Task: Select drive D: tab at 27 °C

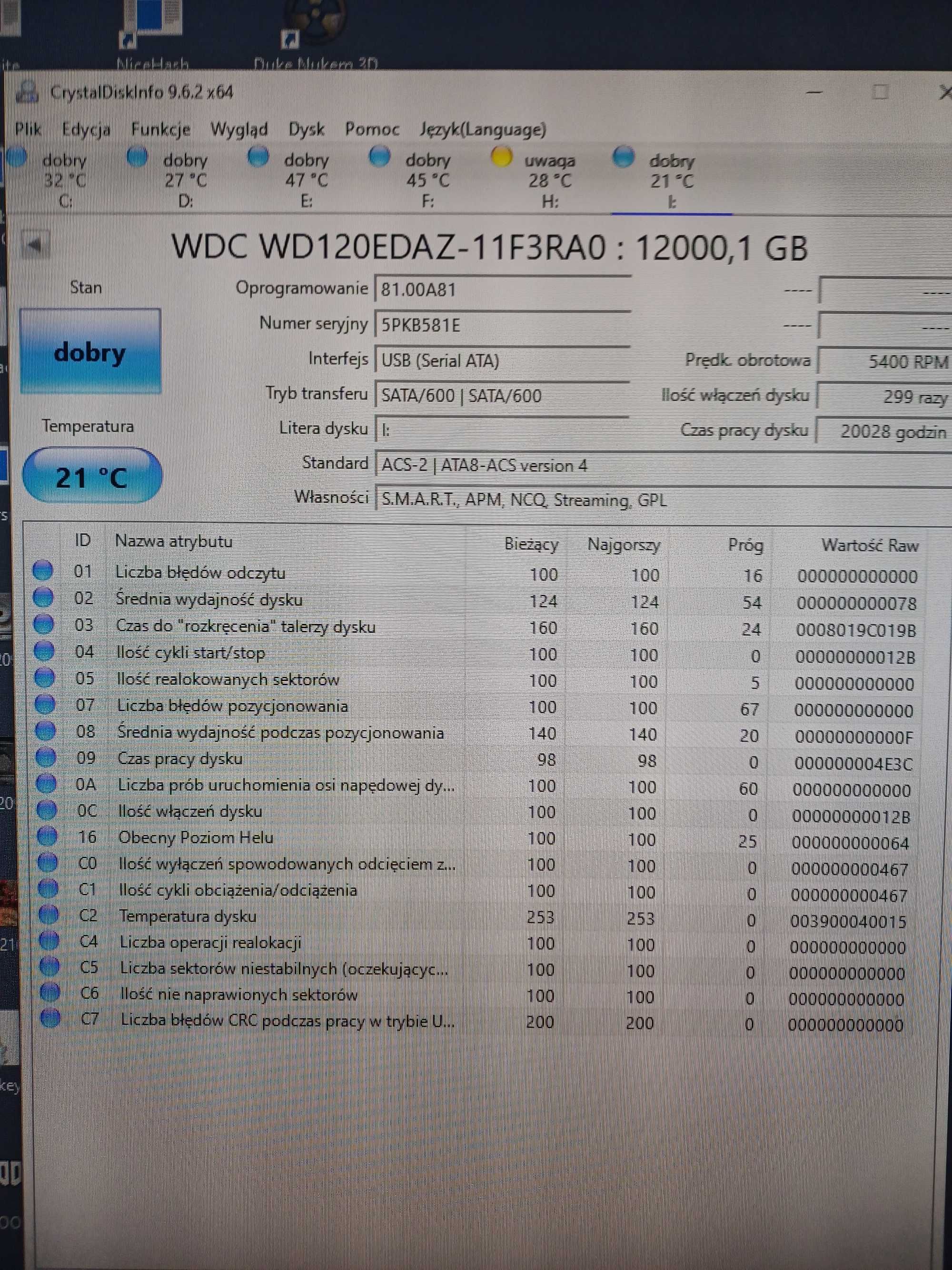Action: 172,180
